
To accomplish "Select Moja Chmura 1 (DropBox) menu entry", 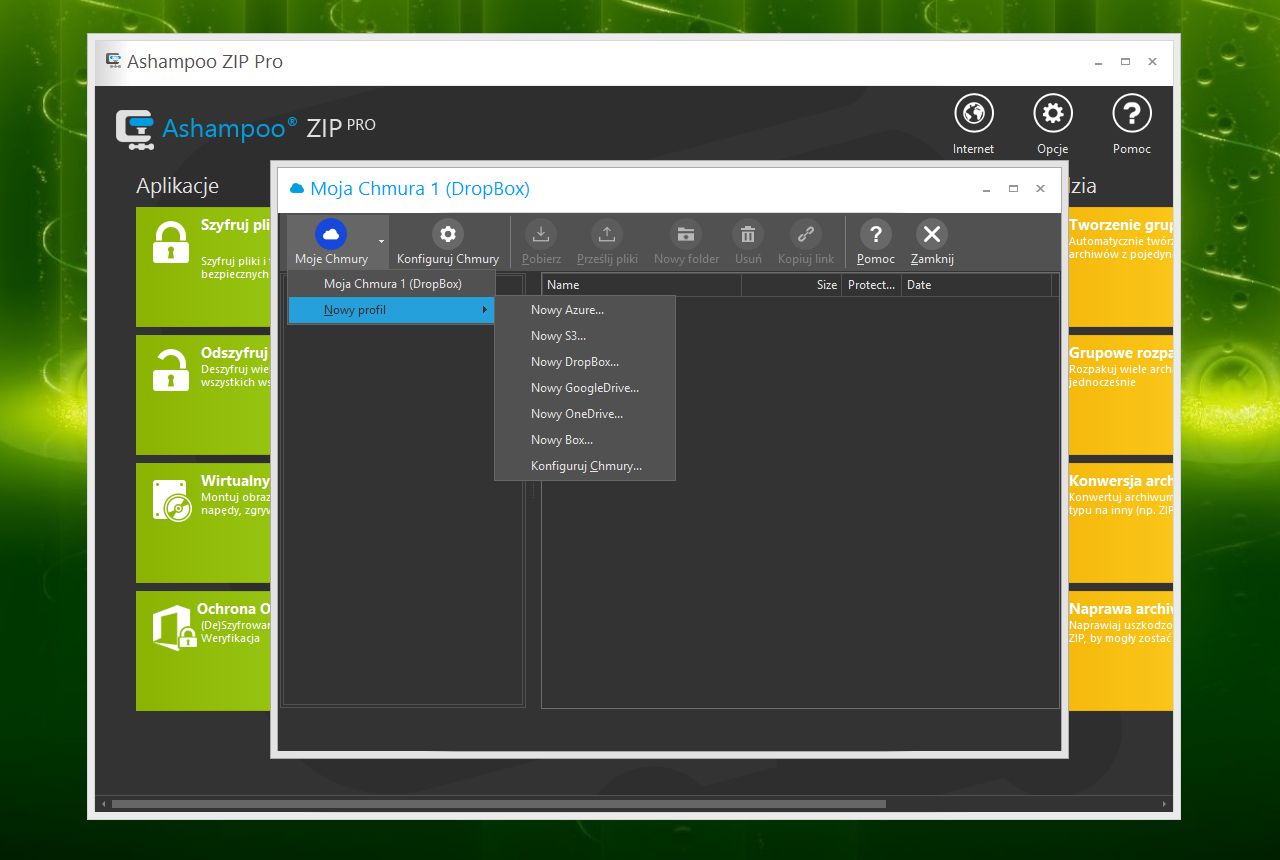I will pos(392,284).
